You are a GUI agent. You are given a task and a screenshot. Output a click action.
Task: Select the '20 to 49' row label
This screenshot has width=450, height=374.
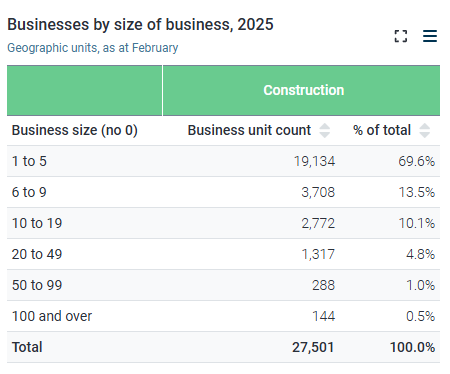pyautogui.click(x=37, y=254)
